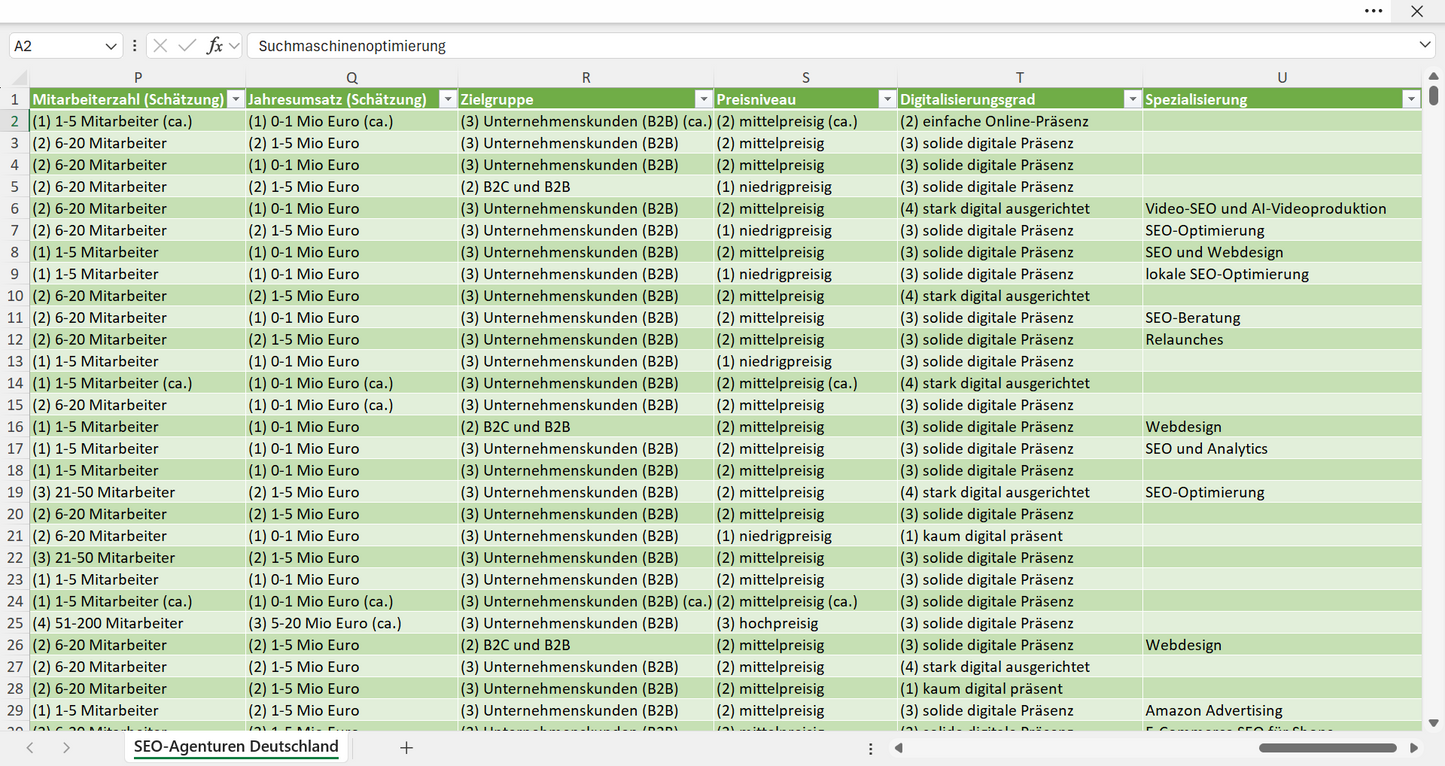The image size is (1445, 766).
Task: Select '(1) kaum digital präsent' in row 28
Action: click(x=1020, y=689)
